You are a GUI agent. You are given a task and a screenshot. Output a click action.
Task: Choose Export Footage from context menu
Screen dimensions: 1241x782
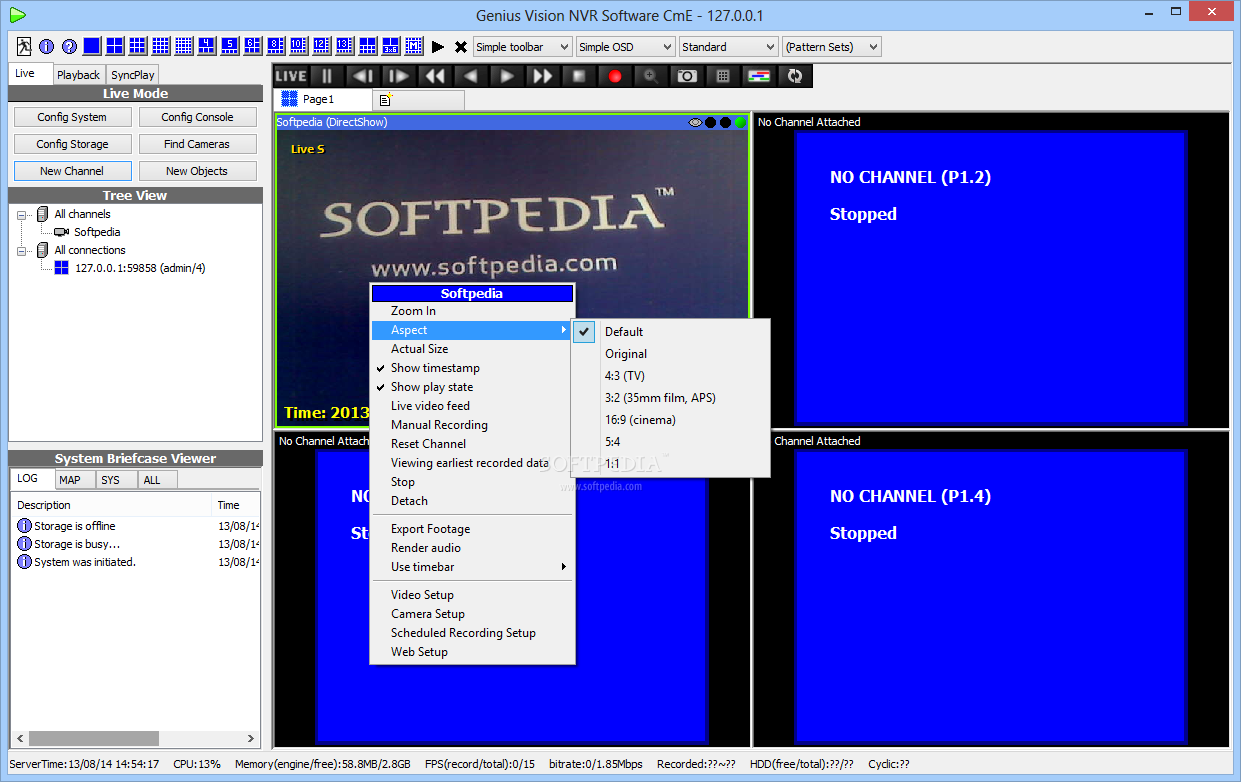(x=473, y=529)
